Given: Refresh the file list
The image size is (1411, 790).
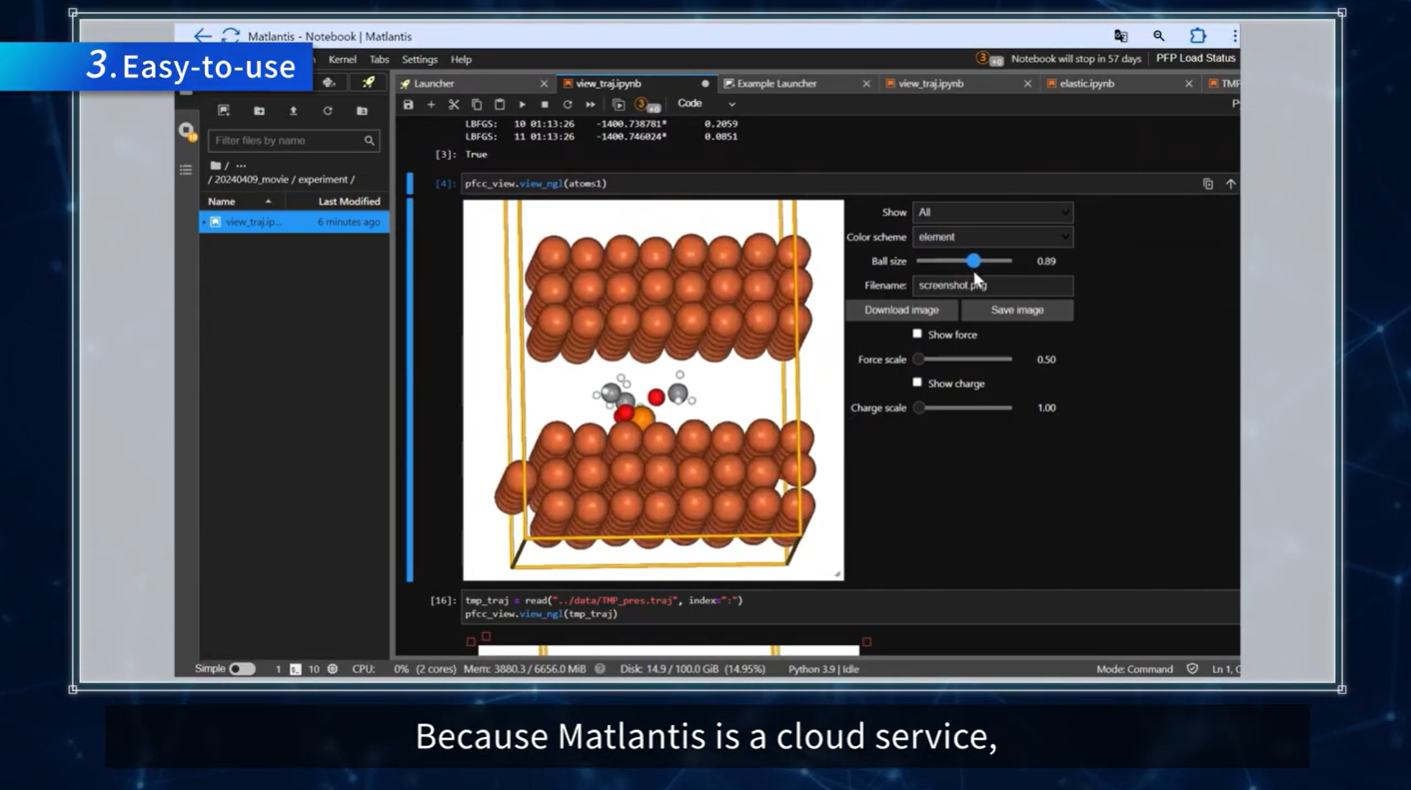Looking at the screenshot, I should coord(327,111).
